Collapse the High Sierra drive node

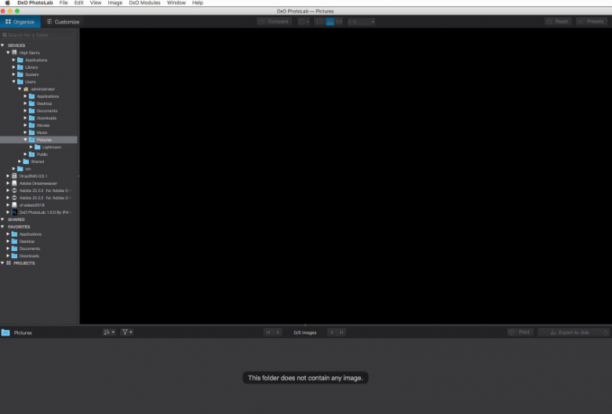tap(8, 53)
